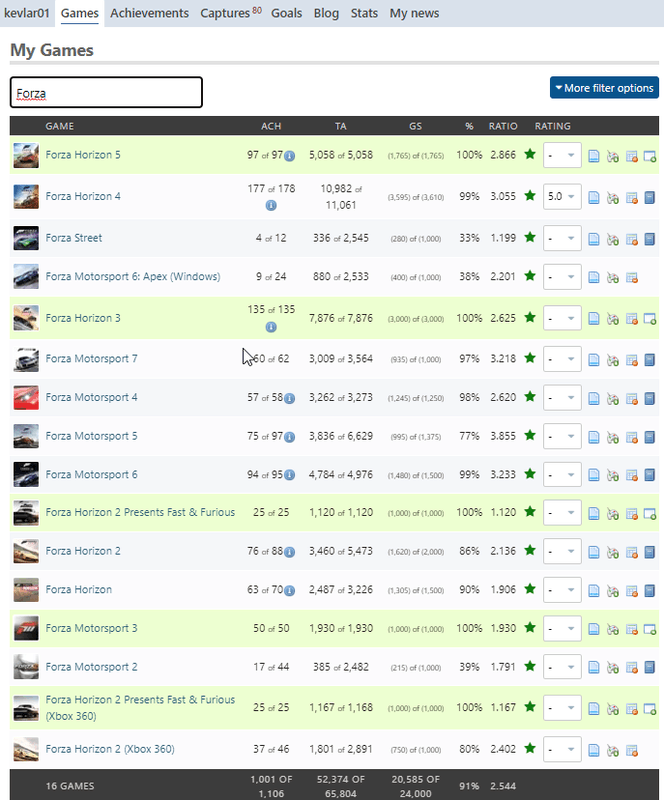This screenshot has height=800, width=664.
Task: Click the window-with-green-badge icon for Forza Motorsport 3
Action: (650, 630)
